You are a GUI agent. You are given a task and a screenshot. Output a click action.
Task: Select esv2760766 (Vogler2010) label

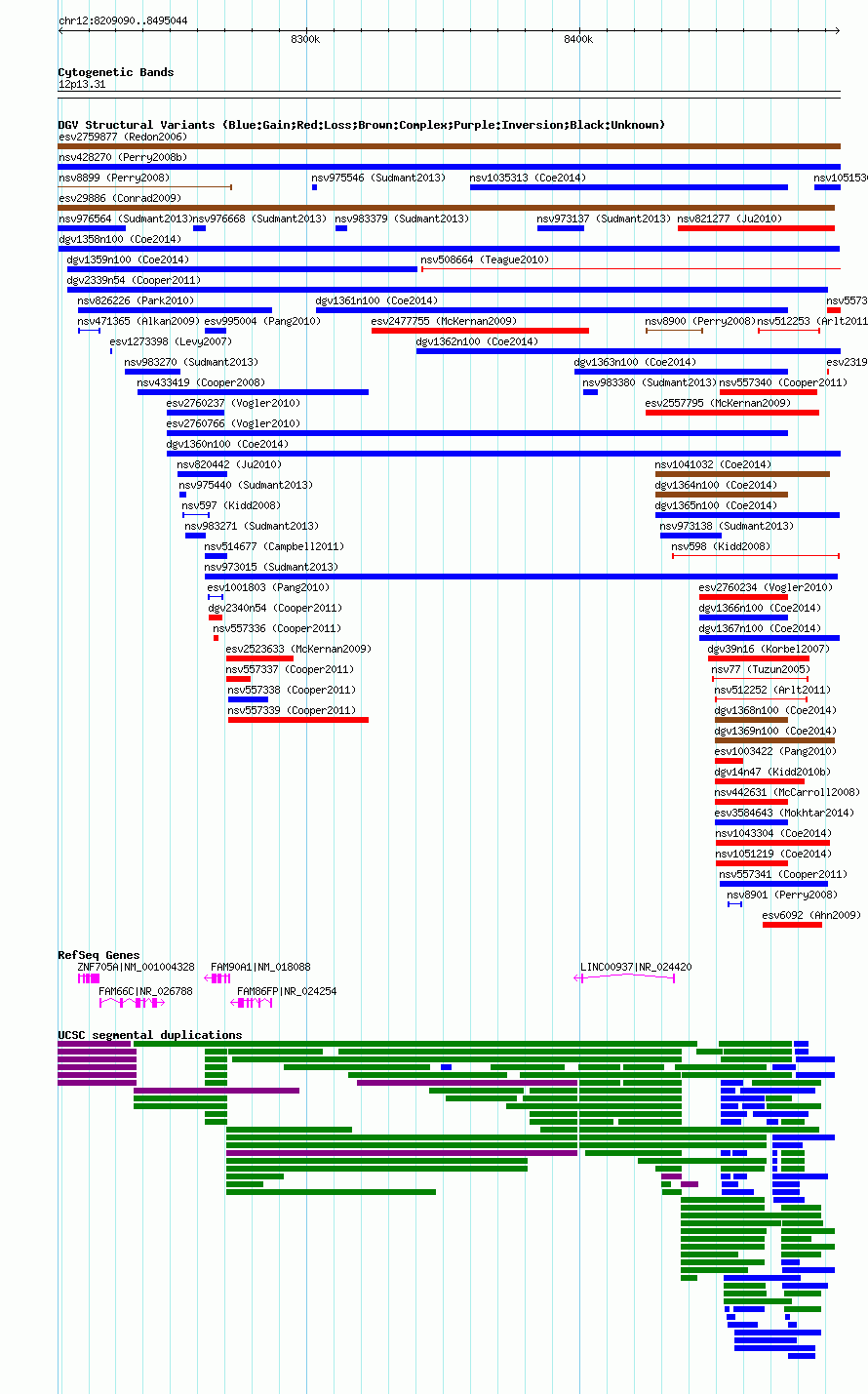point(233,423)
